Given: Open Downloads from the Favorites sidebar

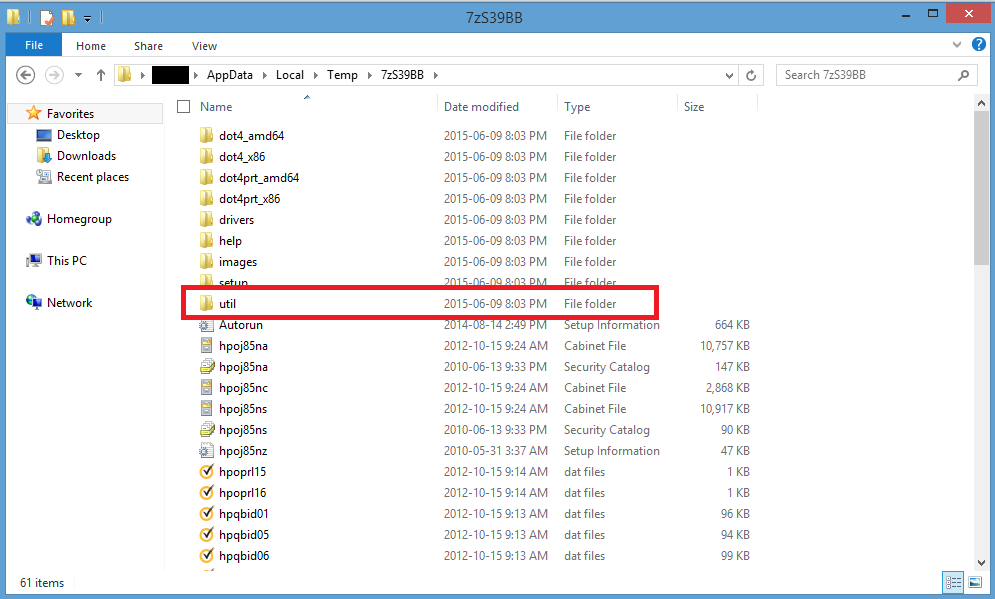Looking at the screenshot, I should tap(88, 155).
